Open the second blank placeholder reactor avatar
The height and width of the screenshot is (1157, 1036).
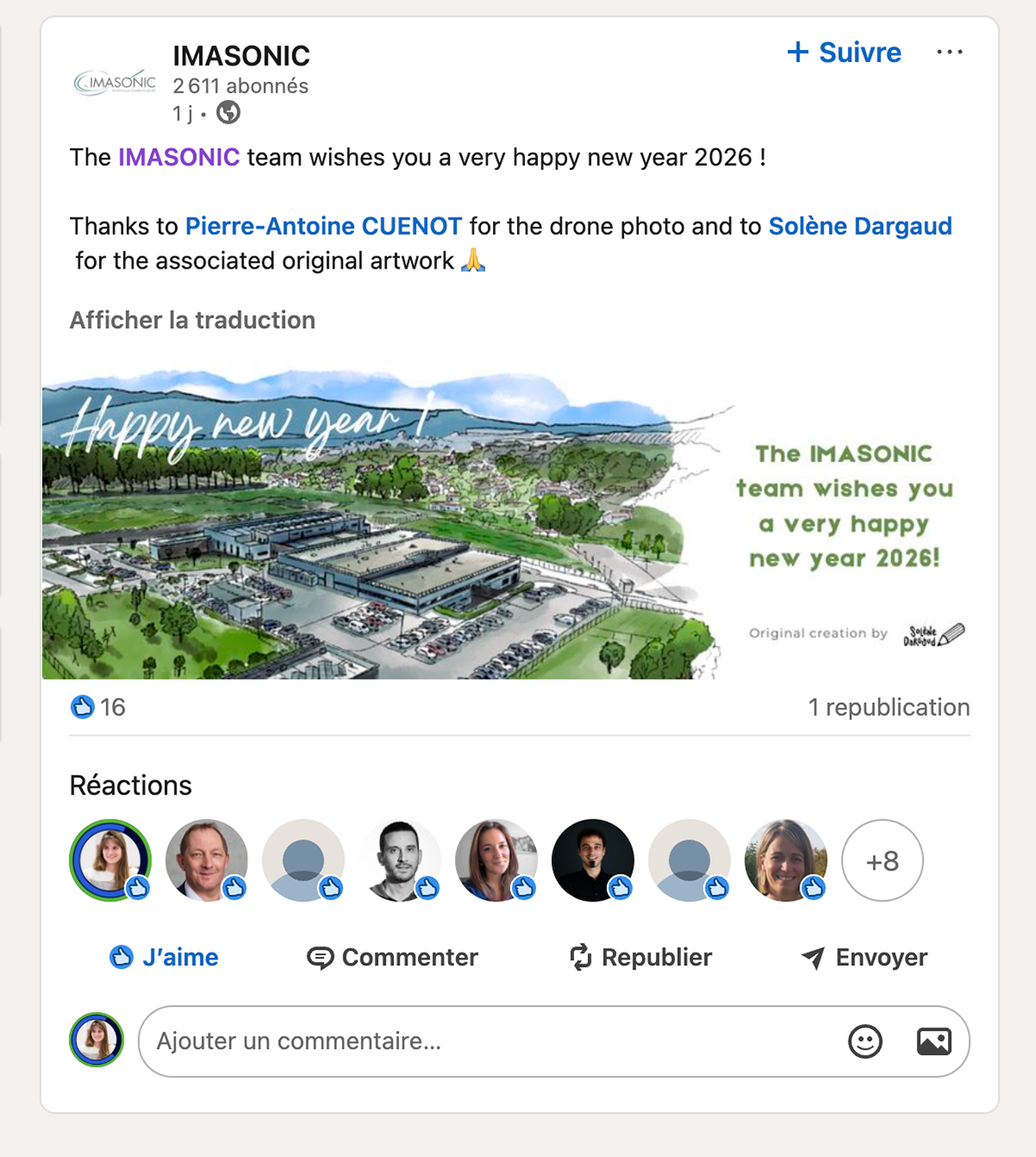coord(690,861)
